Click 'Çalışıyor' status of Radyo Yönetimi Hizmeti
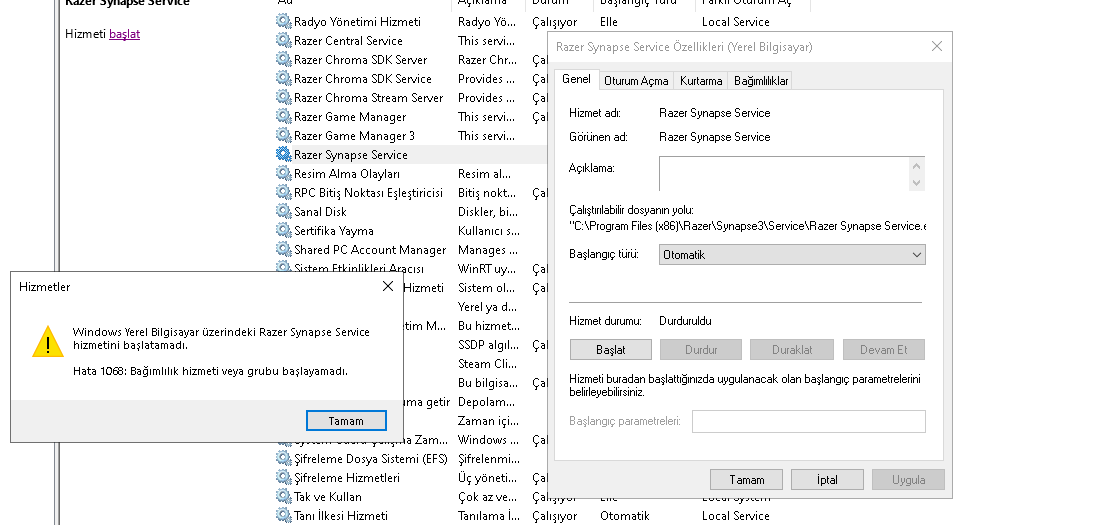The width and height of the screenshot is (1113, 525). click(x=554, y=22)
